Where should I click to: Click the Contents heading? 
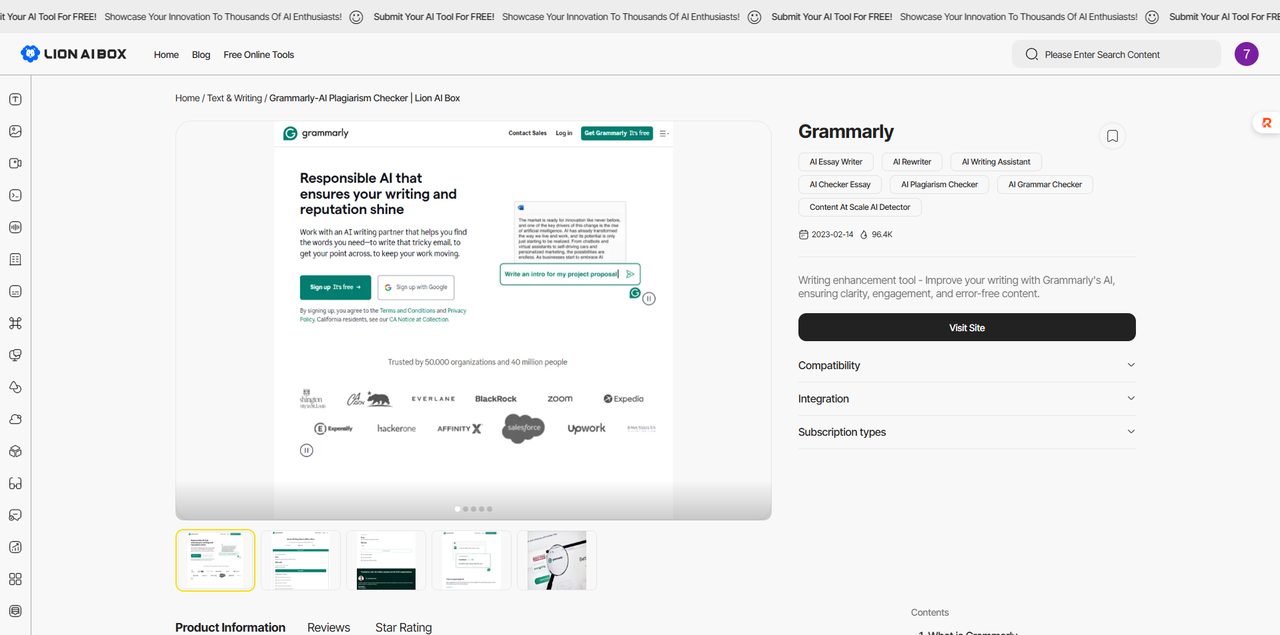point(930,612)
